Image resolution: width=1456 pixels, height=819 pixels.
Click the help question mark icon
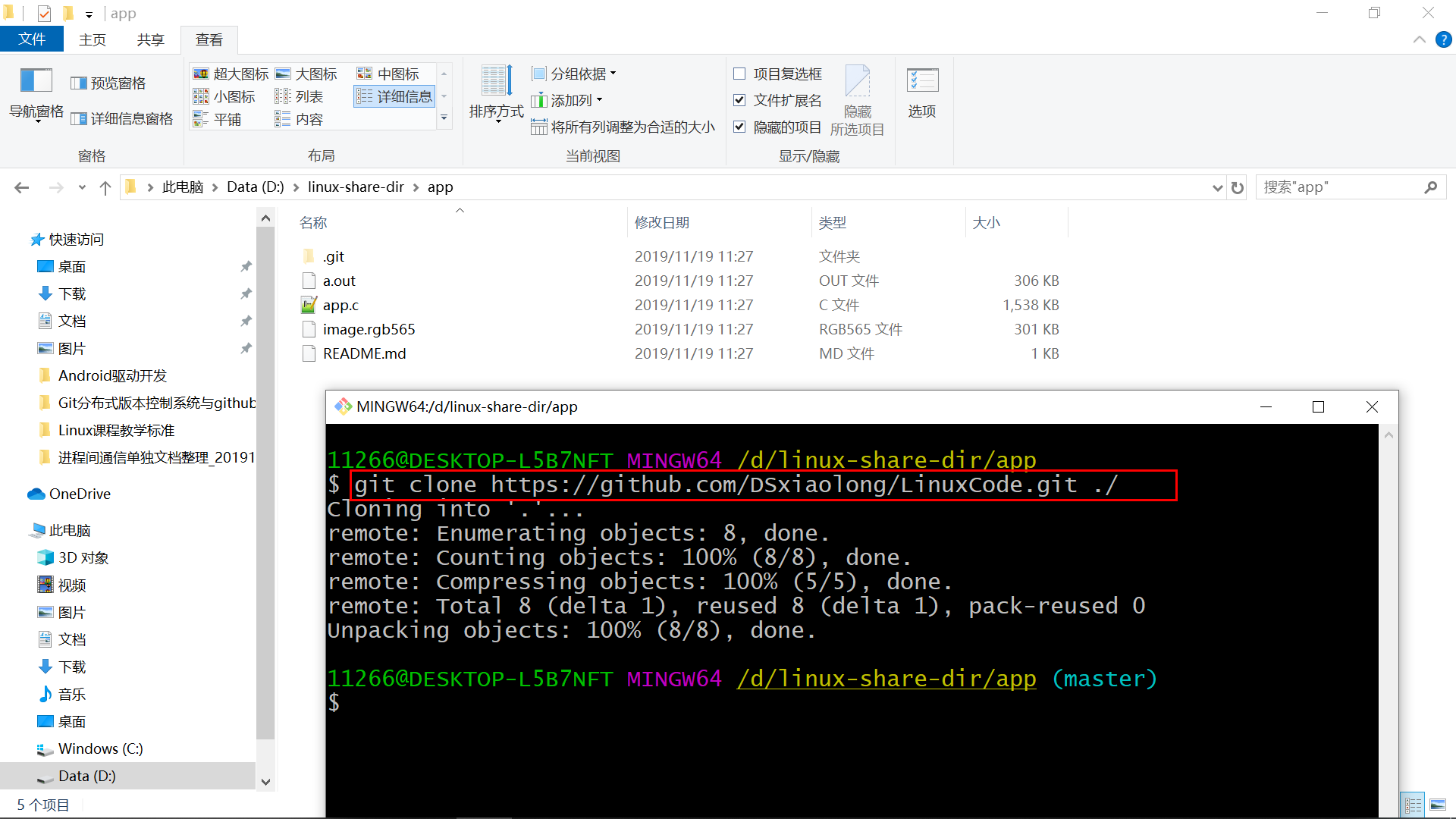tap(1443, 39)
